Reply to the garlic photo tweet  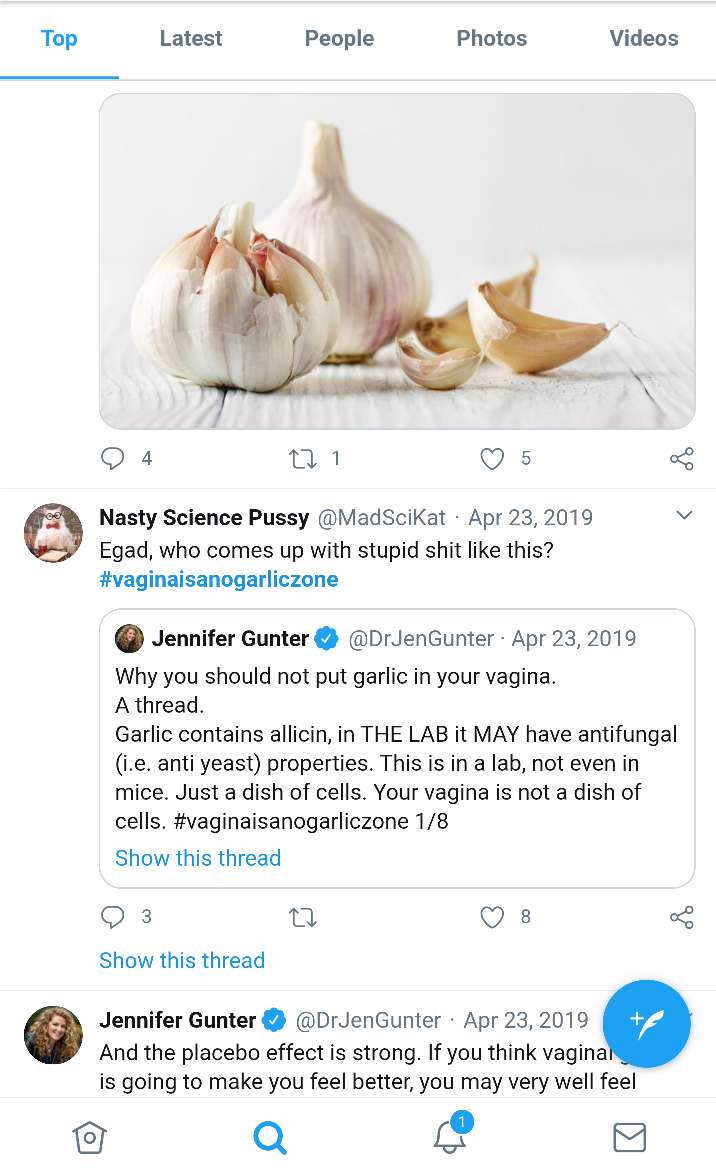point(113,459)
